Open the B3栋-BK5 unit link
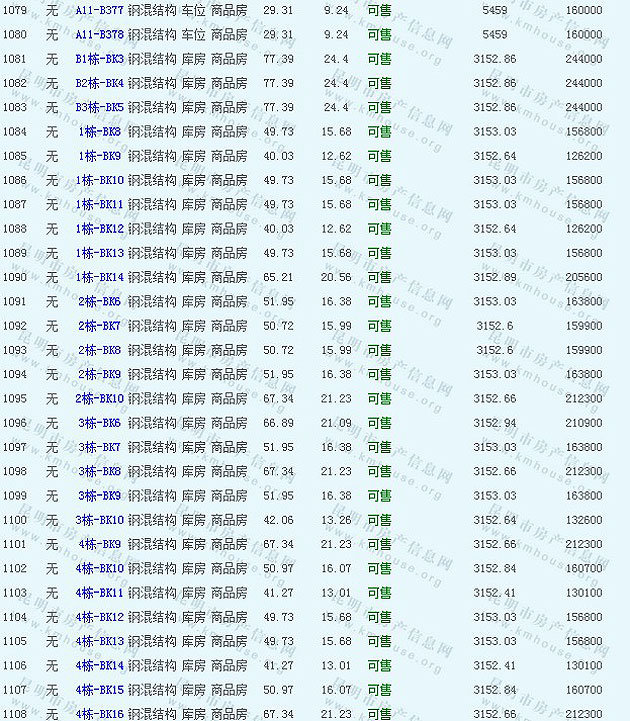This screenshot has height=721, width=630. tap(100, 107)
